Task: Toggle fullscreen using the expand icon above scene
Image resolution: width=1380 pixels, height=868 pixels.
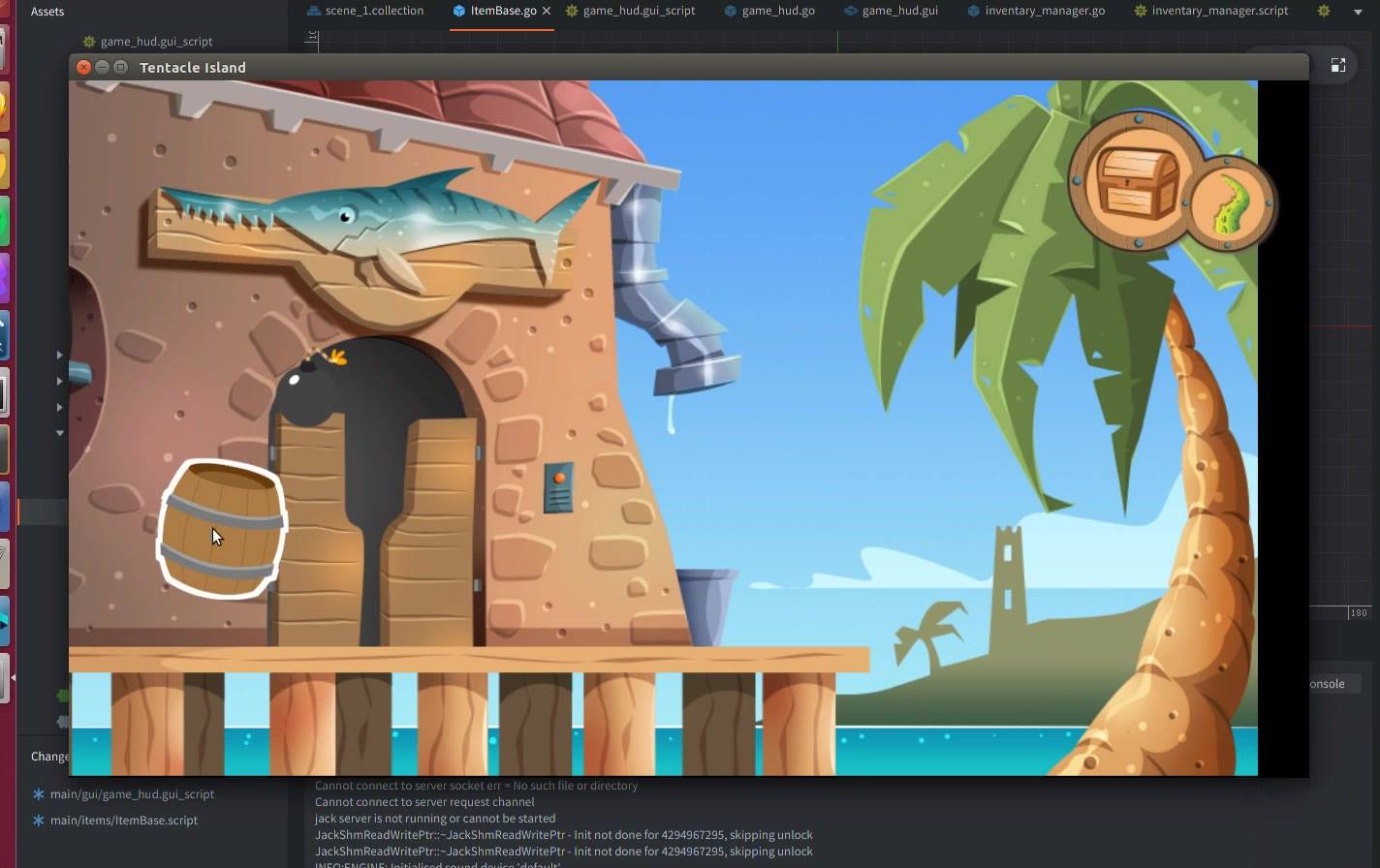Action: pos(1338,65)
